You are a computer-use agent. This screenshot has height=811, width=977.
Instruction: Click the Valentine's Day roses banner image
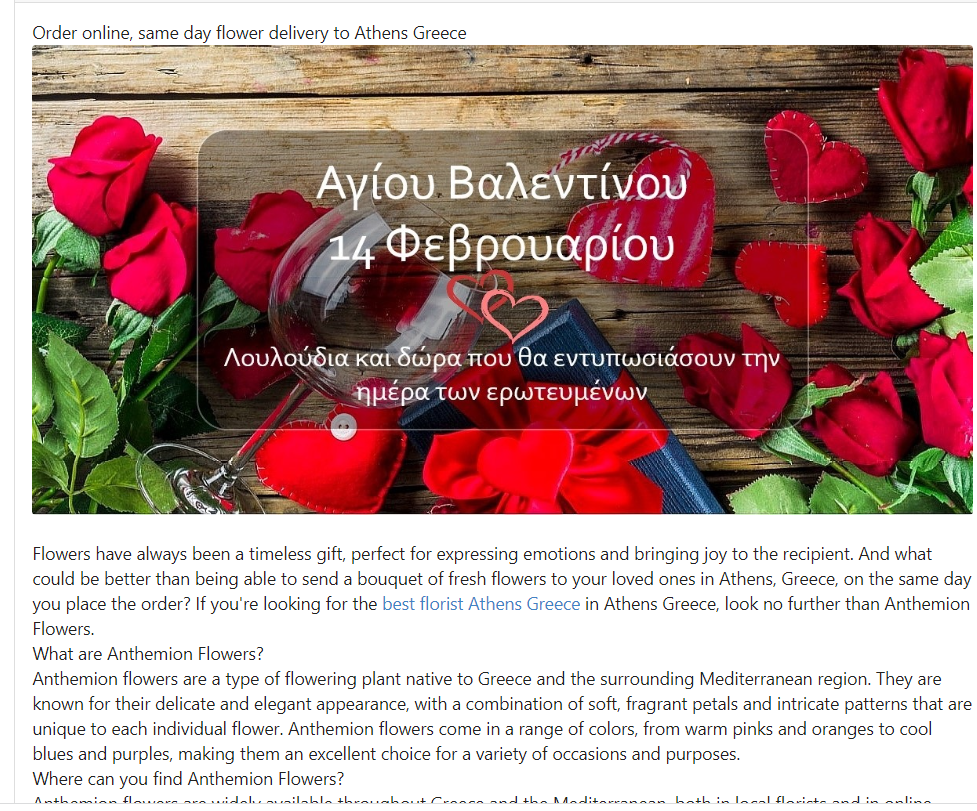(502, 280)
